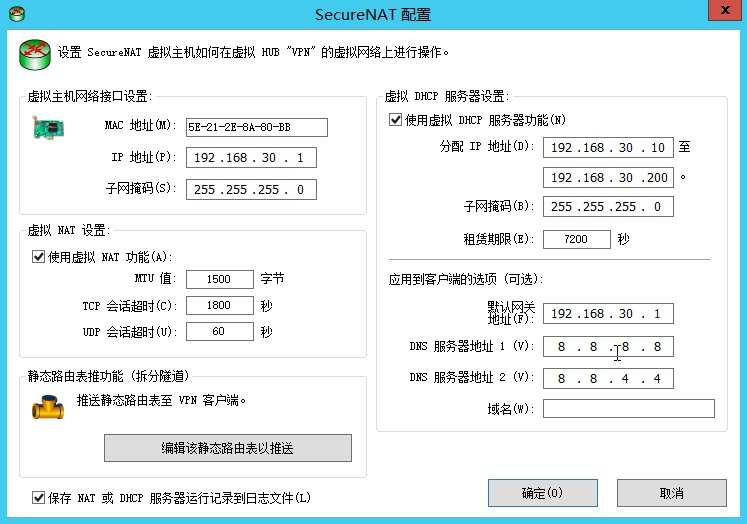Click the MTU 值 input field
747x524 pixels.
pyautogui.click(x=220, y=279)
